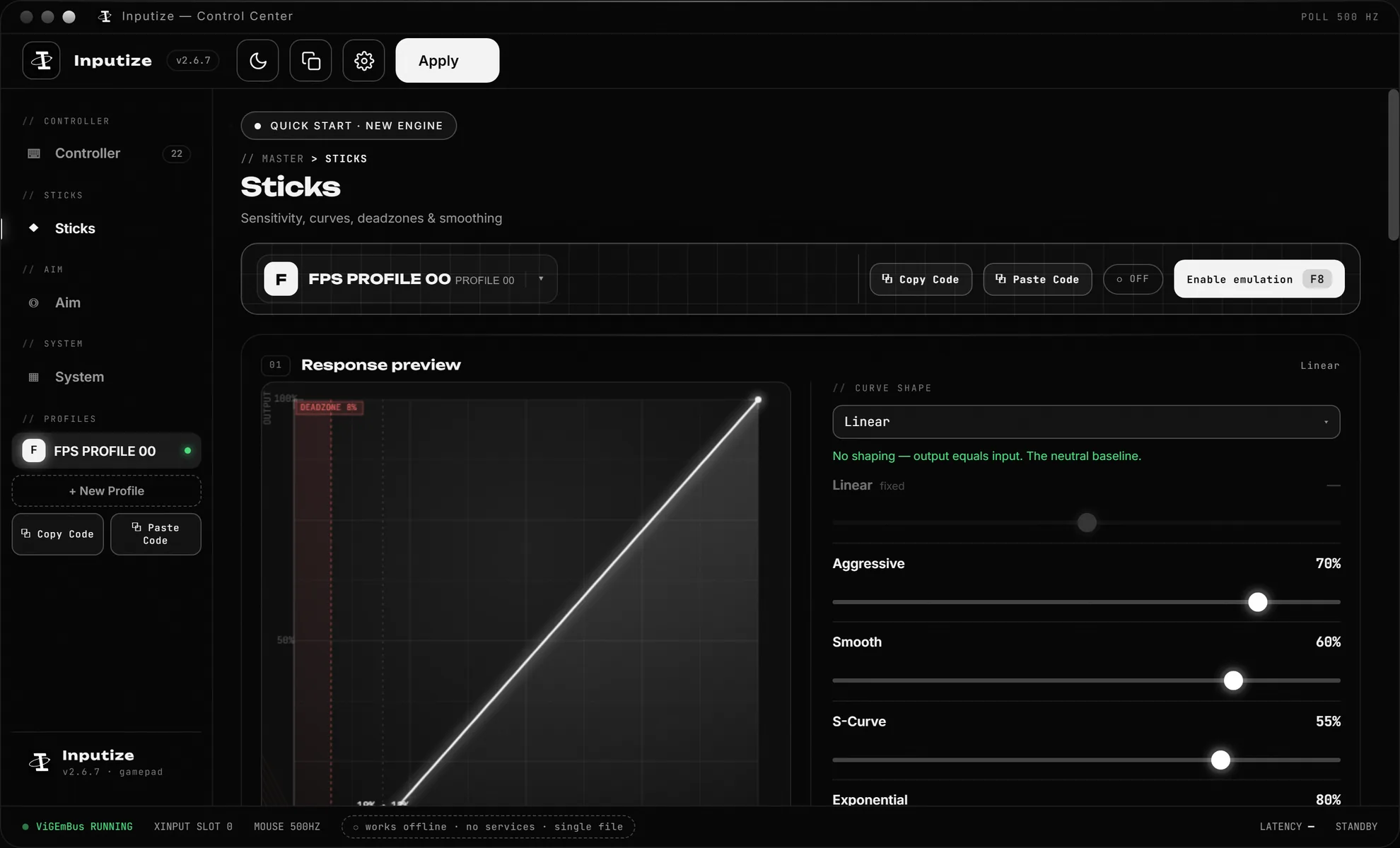Image resolution: width=1400 pixels, height=848 pixels.
Task: Click the DEADZONE 8% label on graph
Action: (x=329, y=408)
